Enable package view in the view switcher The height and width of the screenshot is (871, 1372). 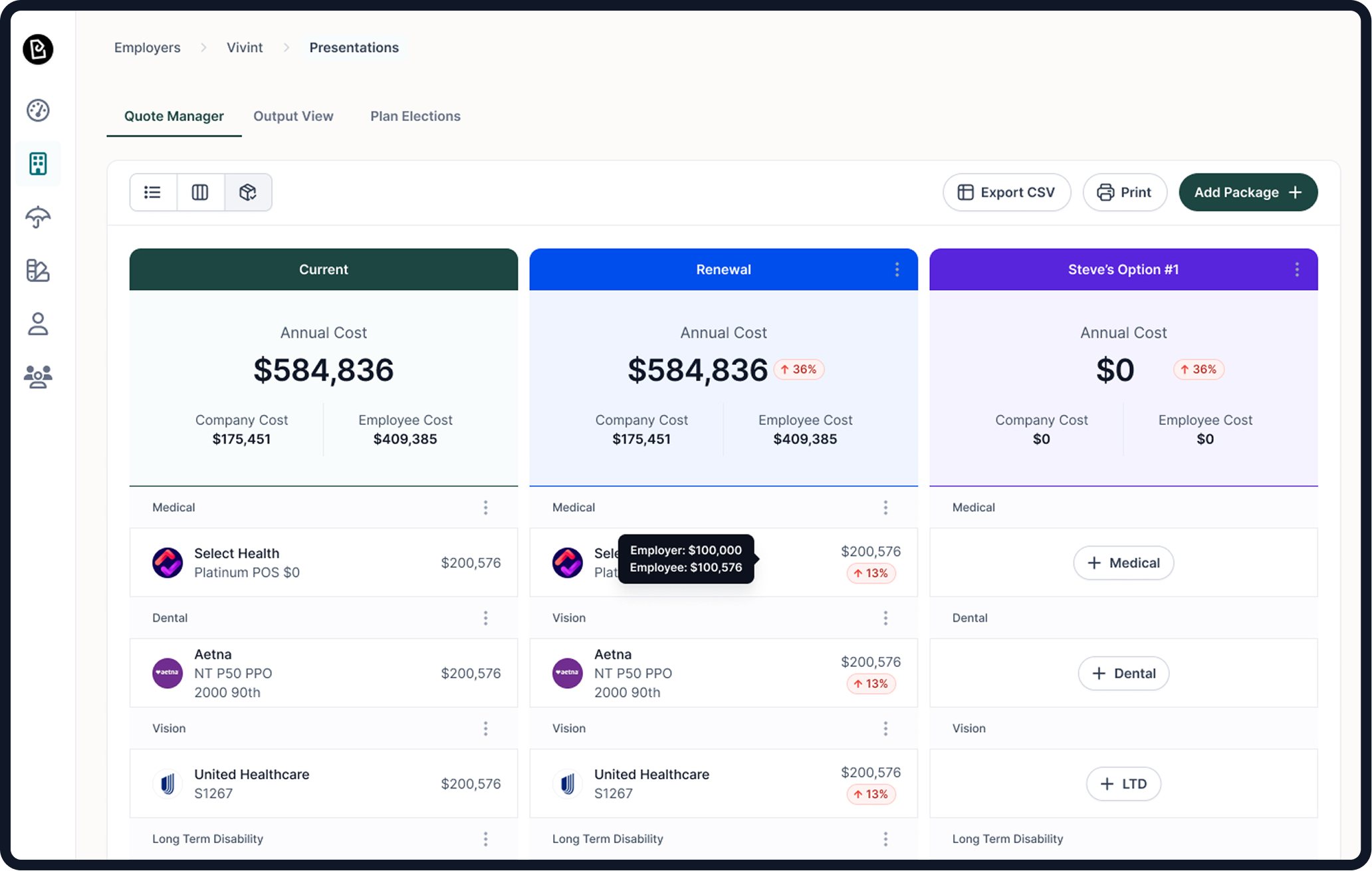(248, 192)
